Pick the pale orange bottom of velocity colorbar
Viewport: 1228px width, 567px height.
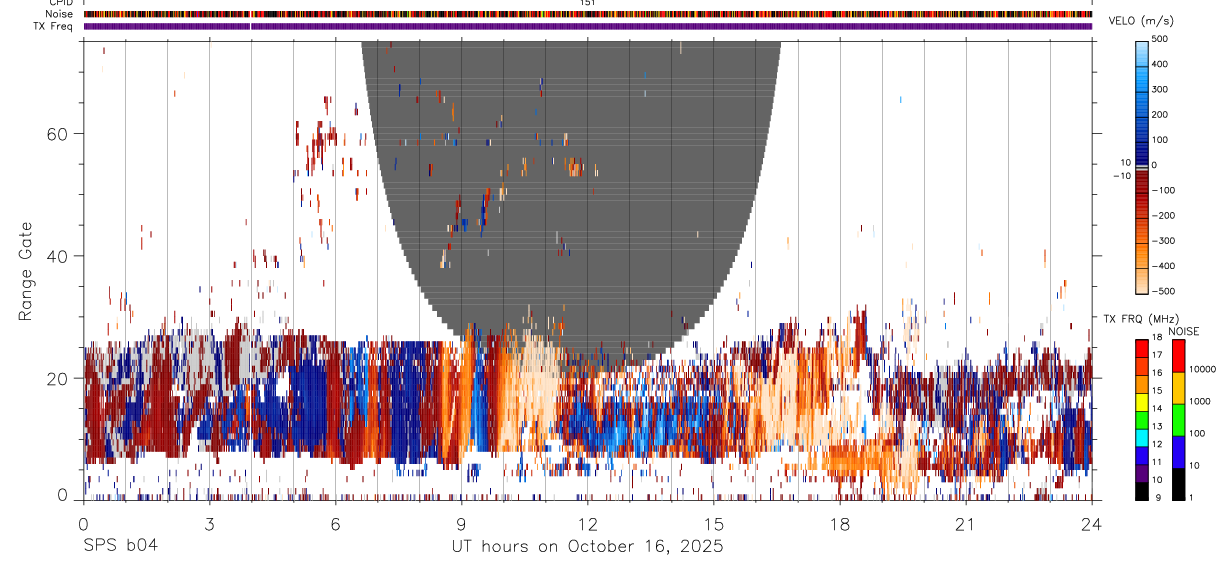click(x=1142, y=280)
